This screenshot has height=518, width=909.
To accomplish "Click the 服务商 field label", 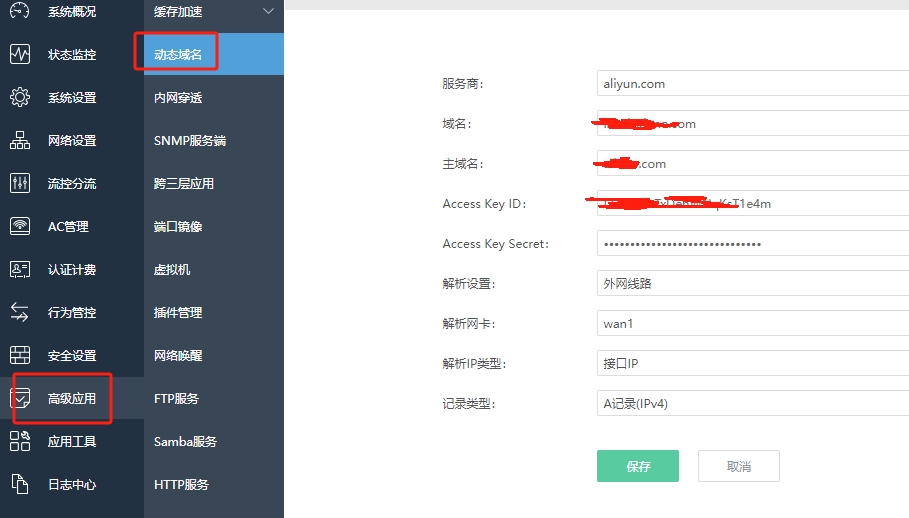I will 463,83.
